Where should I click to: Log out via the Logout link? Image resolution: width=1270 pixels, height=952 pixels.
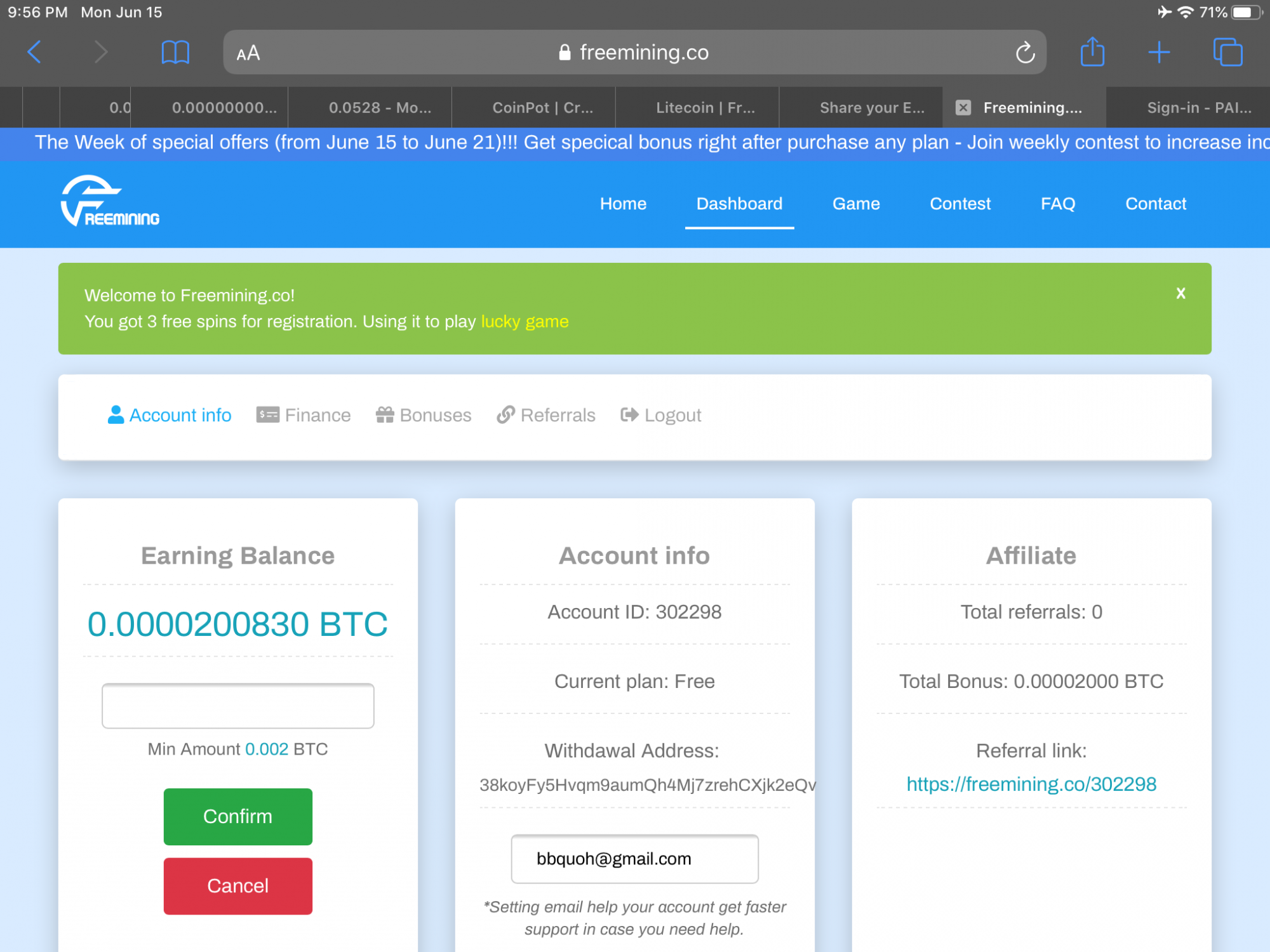click(x=673, y=415)
